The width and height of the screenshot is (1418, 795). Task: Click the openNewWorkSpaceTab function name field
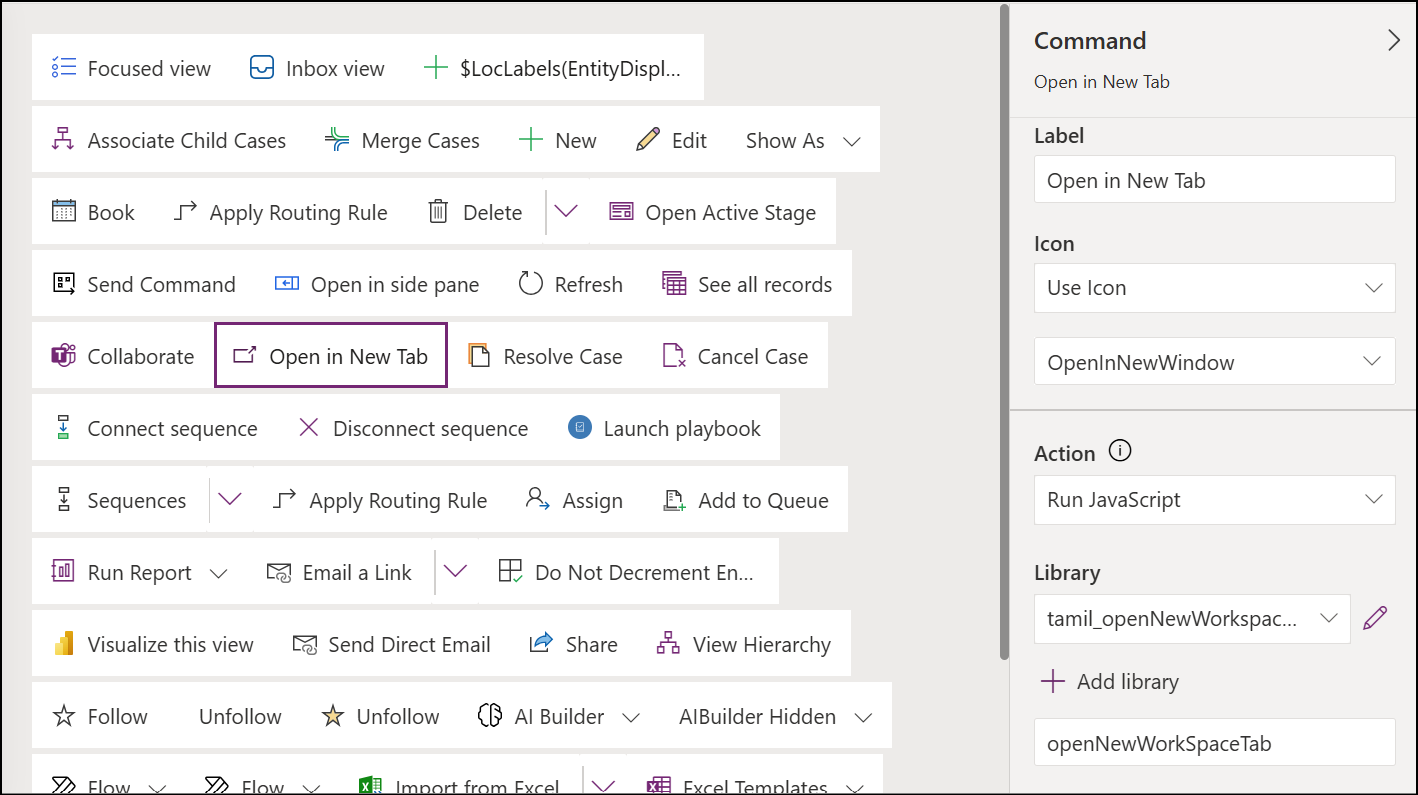[x=1214, y=743]
